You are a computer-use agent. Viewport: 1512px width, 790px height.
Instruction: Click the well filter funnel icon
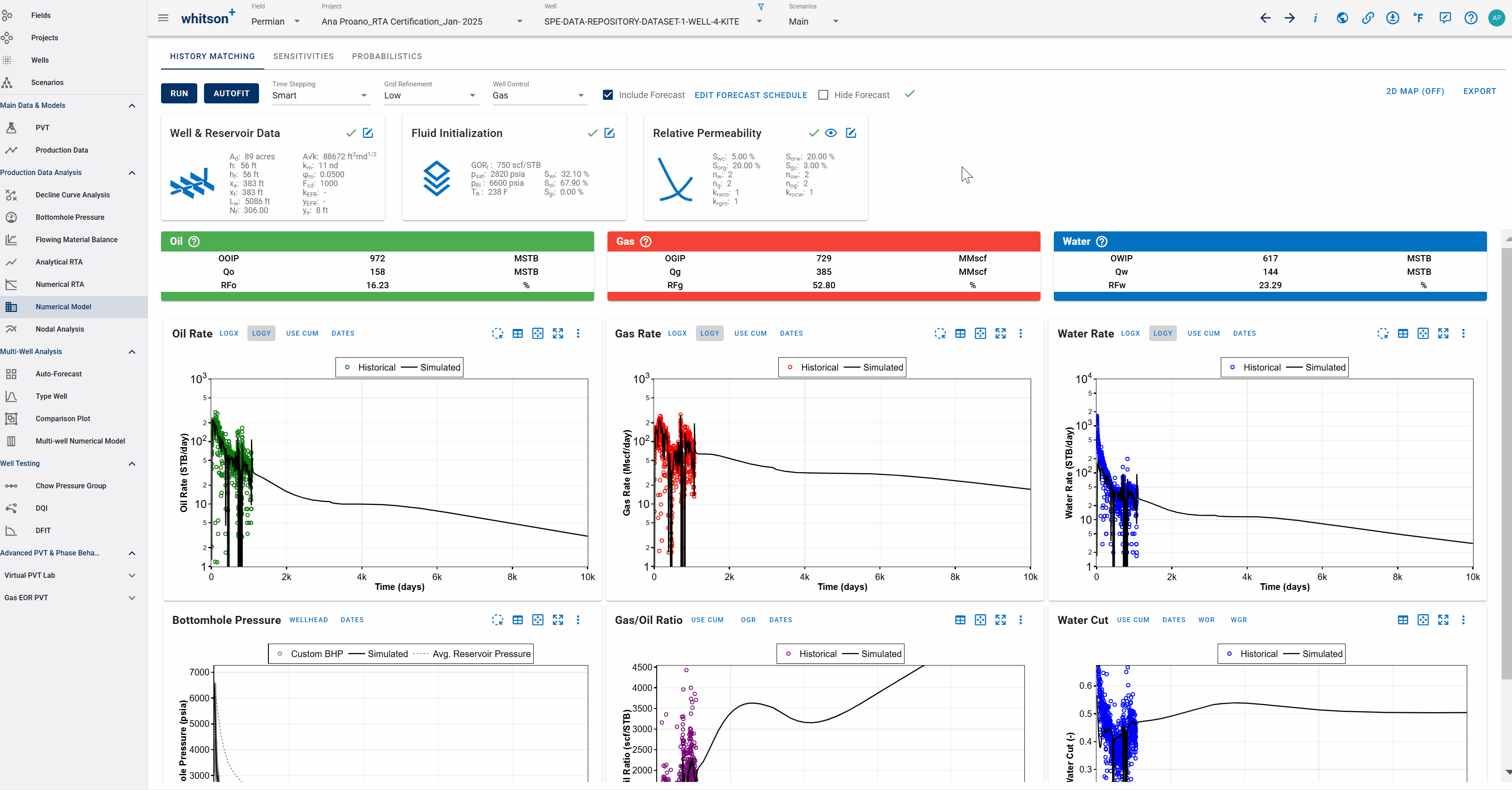[x=760, y=7]
